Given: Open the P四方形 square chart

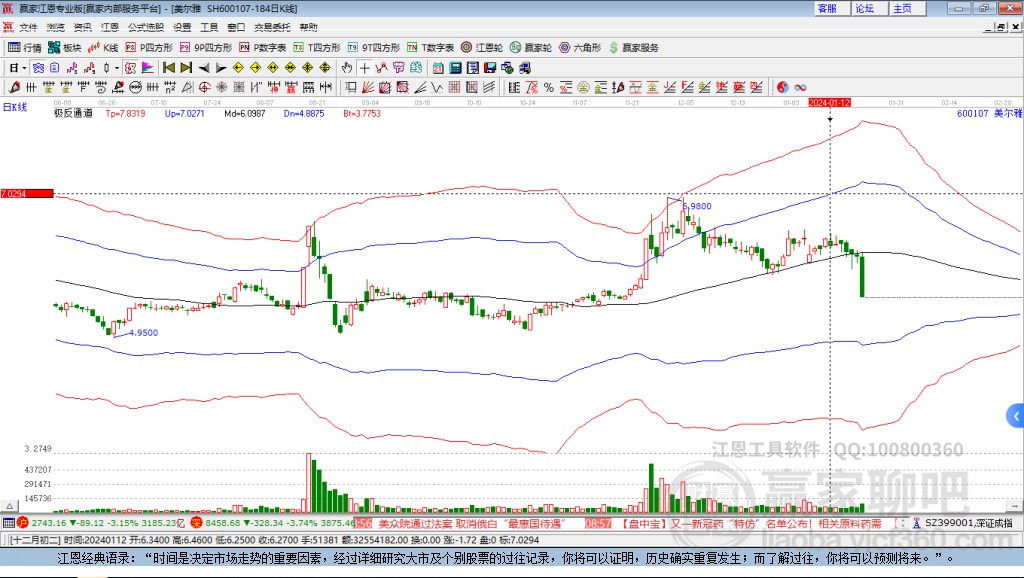Looking at the screenshot, I should pos(149,48).
